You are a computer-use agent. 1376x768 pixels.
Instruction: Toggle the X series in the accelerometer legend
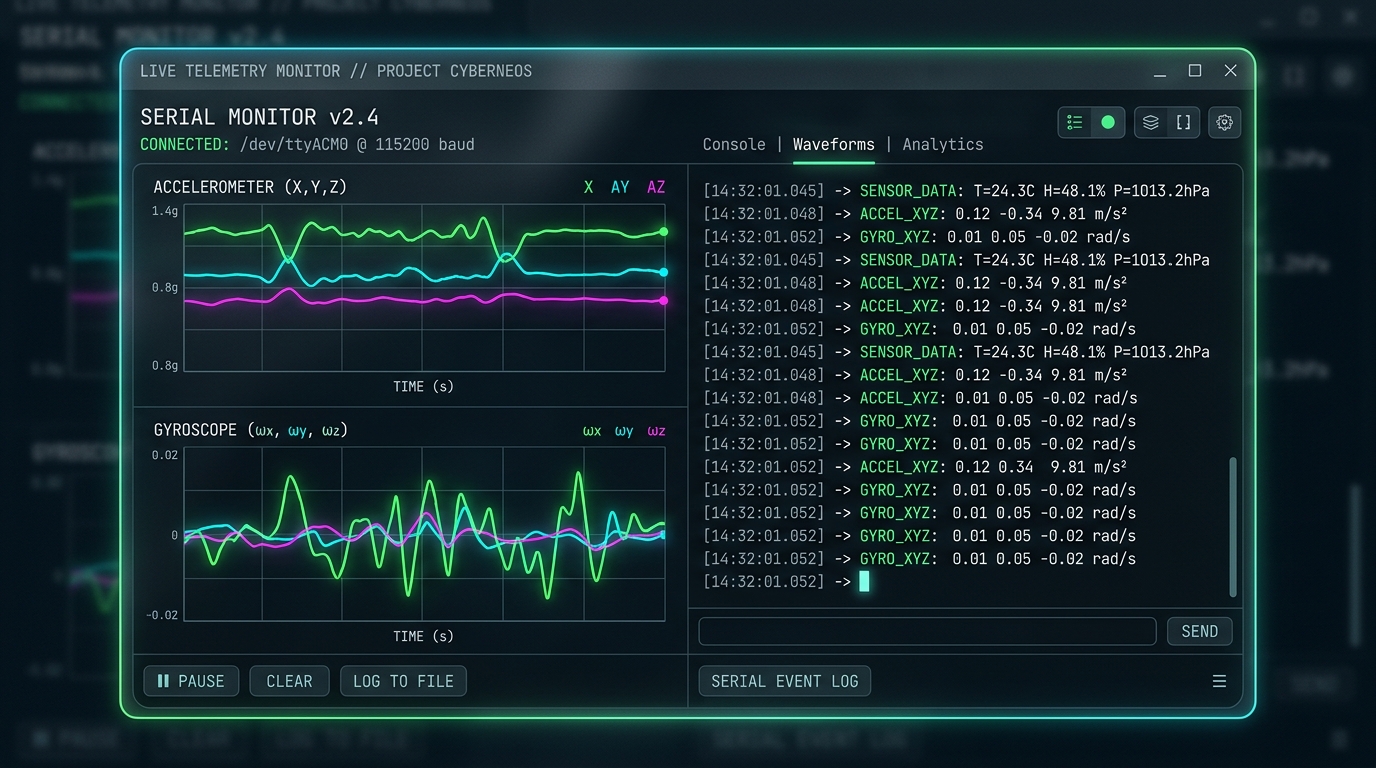(x=589, y=187)
